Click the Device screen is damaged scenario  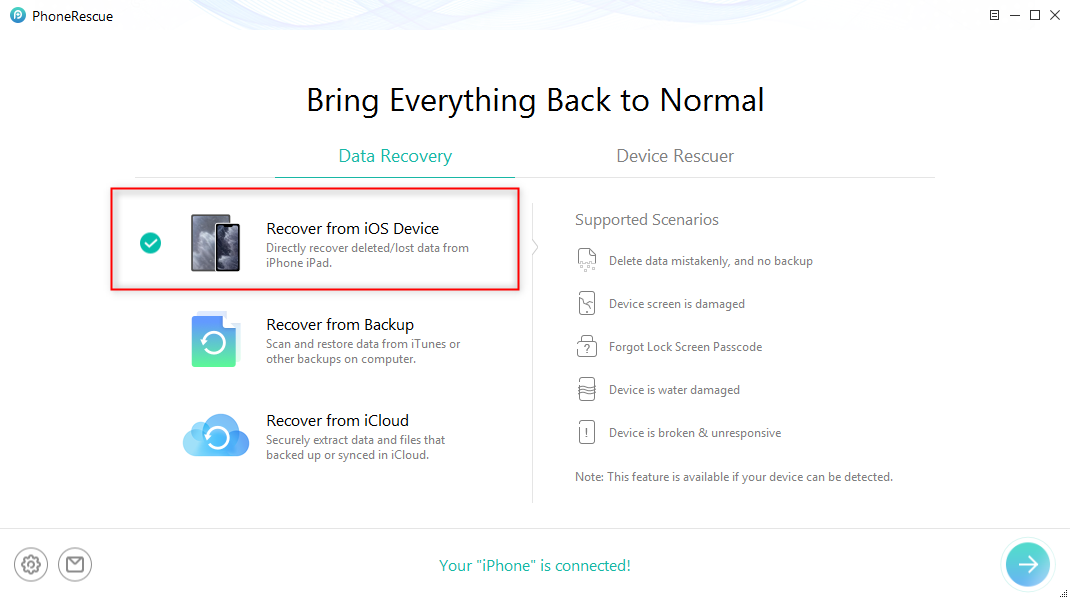pyautogui.click(x=676, y=304)
